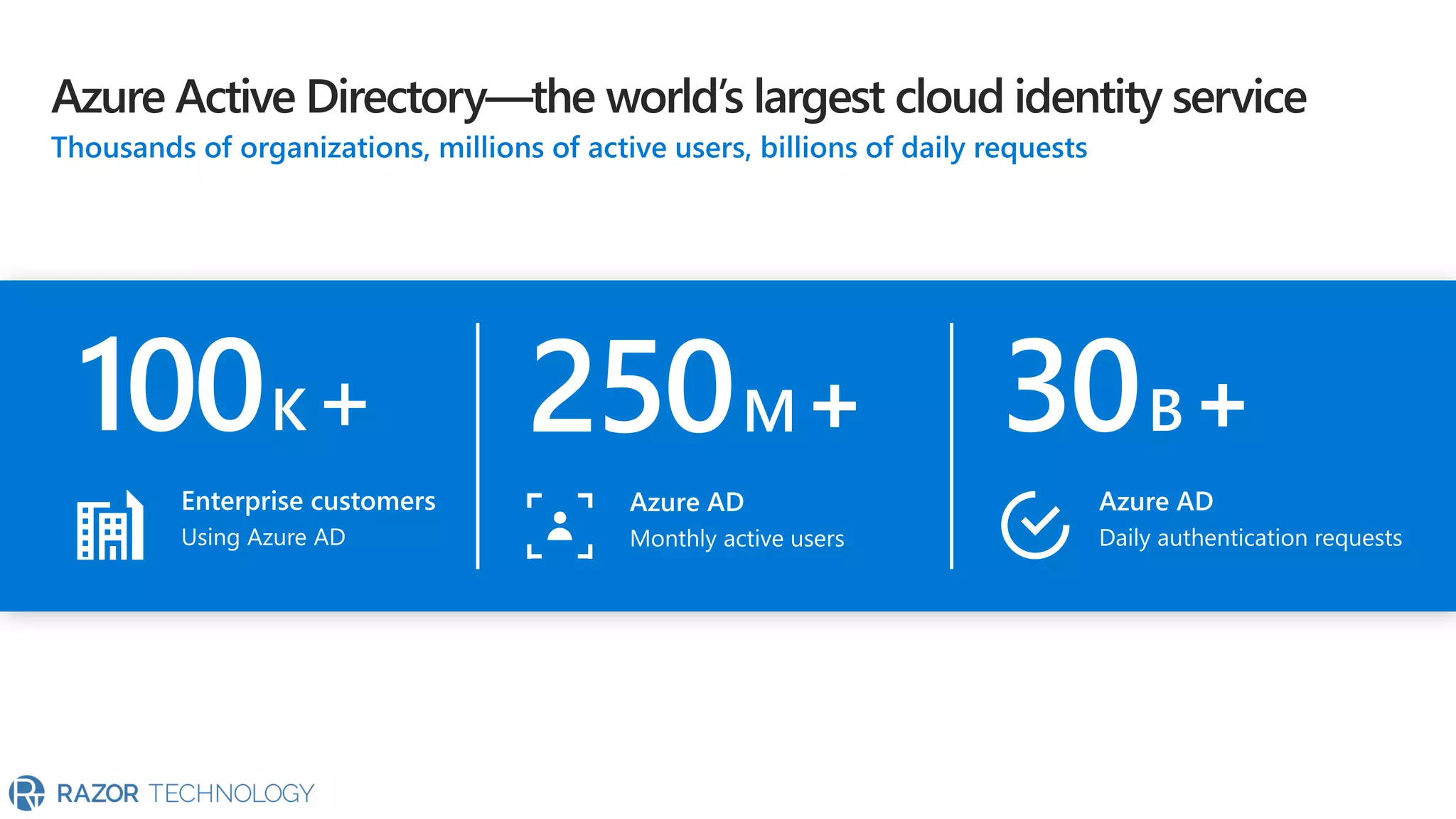The height and width of the screenshot is (819, 1456).
Task: Click the large 250 number
Action: 631,387
